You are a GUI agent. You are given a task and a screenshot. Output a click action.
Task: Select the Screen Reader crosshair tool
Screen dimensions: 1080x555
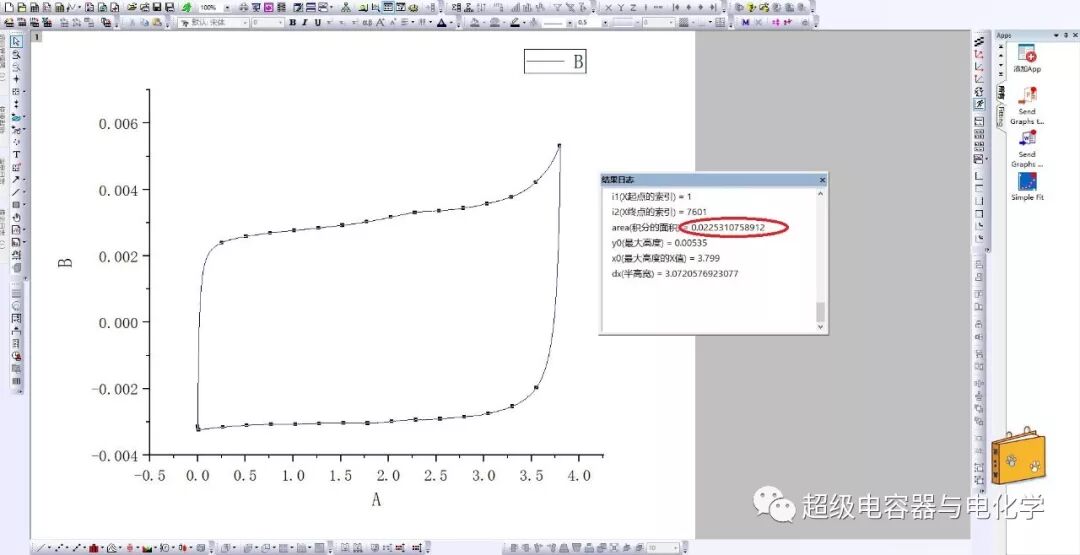(17, 78)
